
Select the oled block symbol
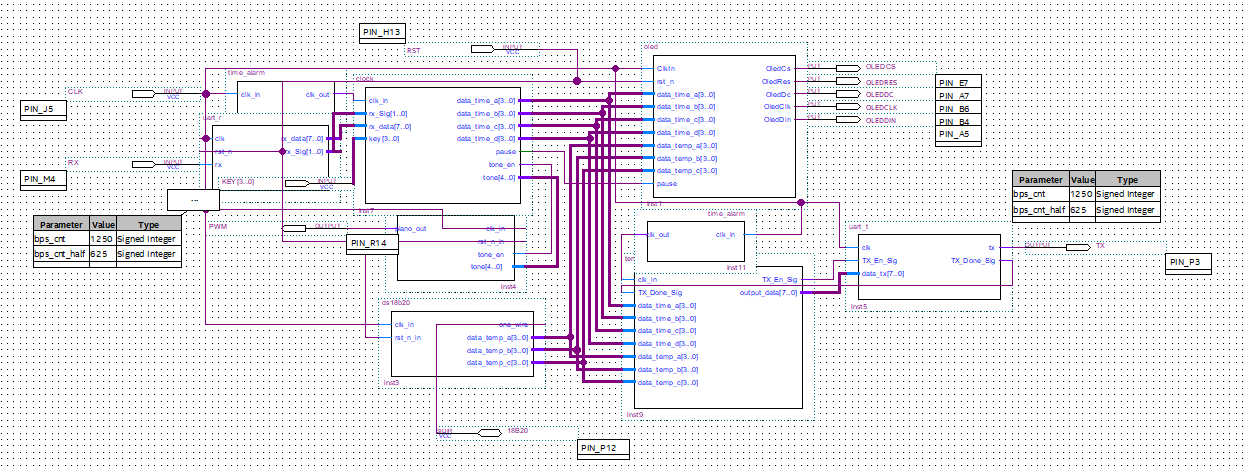click(x=724, y=125)
